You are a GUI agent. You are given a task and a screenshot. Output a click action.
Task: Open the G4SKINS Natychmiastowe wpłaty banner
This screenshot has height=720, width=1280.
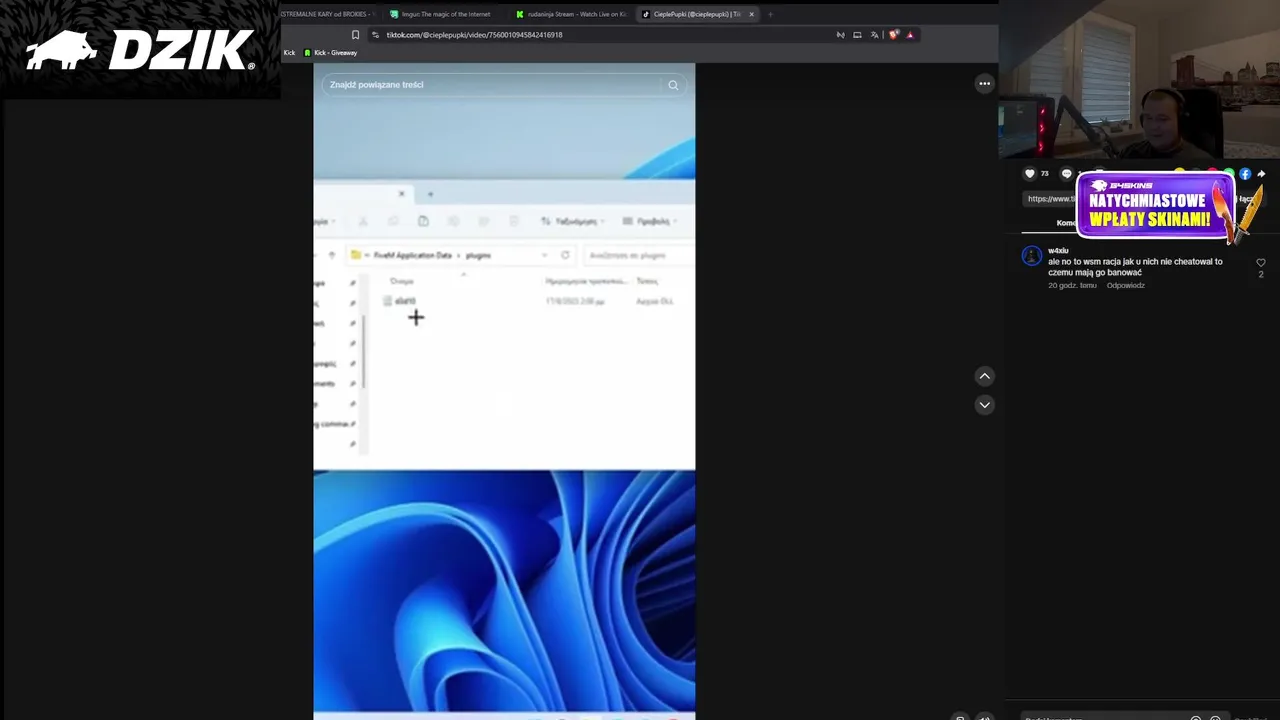[x=1156, y=207]
